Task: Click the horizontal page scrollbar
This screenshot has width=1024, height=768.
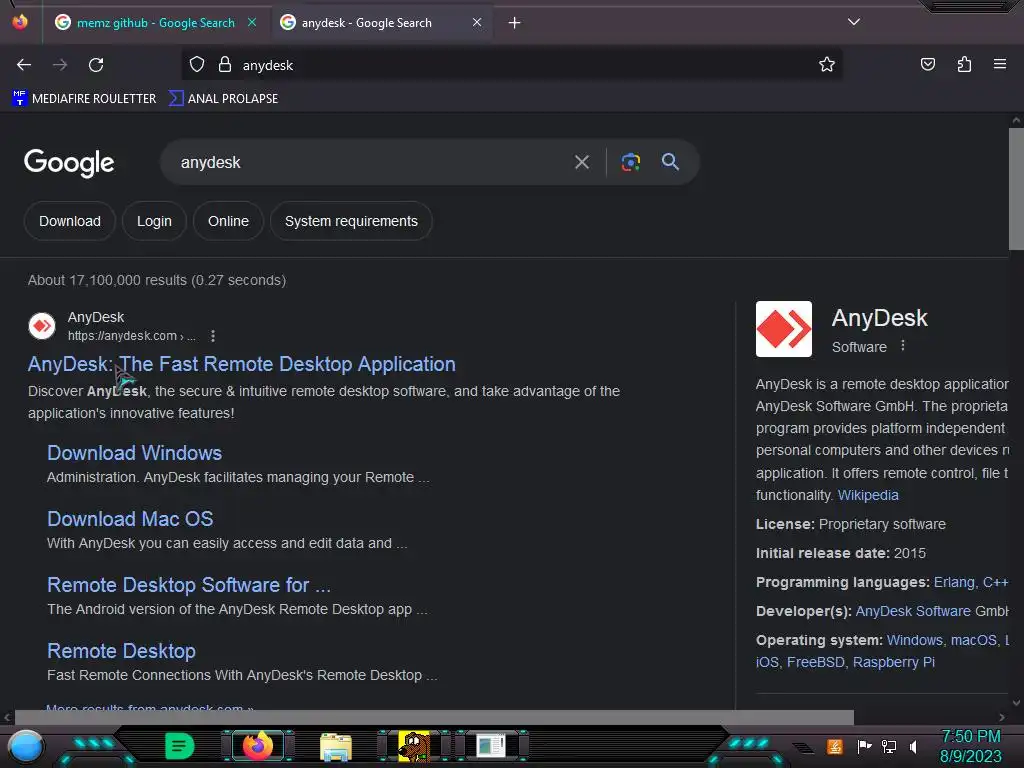Action: [434, 717]
